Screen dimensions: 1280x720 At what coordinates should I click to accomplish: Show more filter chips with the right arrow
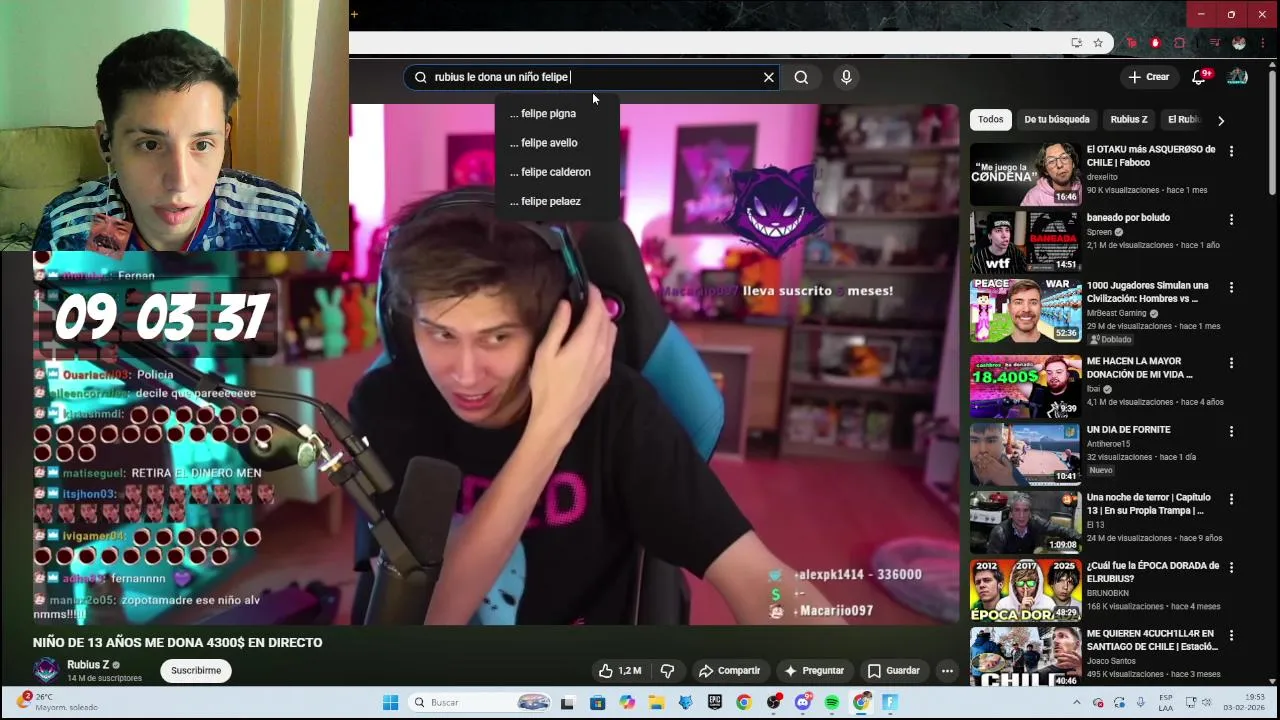pos(1221,120)
